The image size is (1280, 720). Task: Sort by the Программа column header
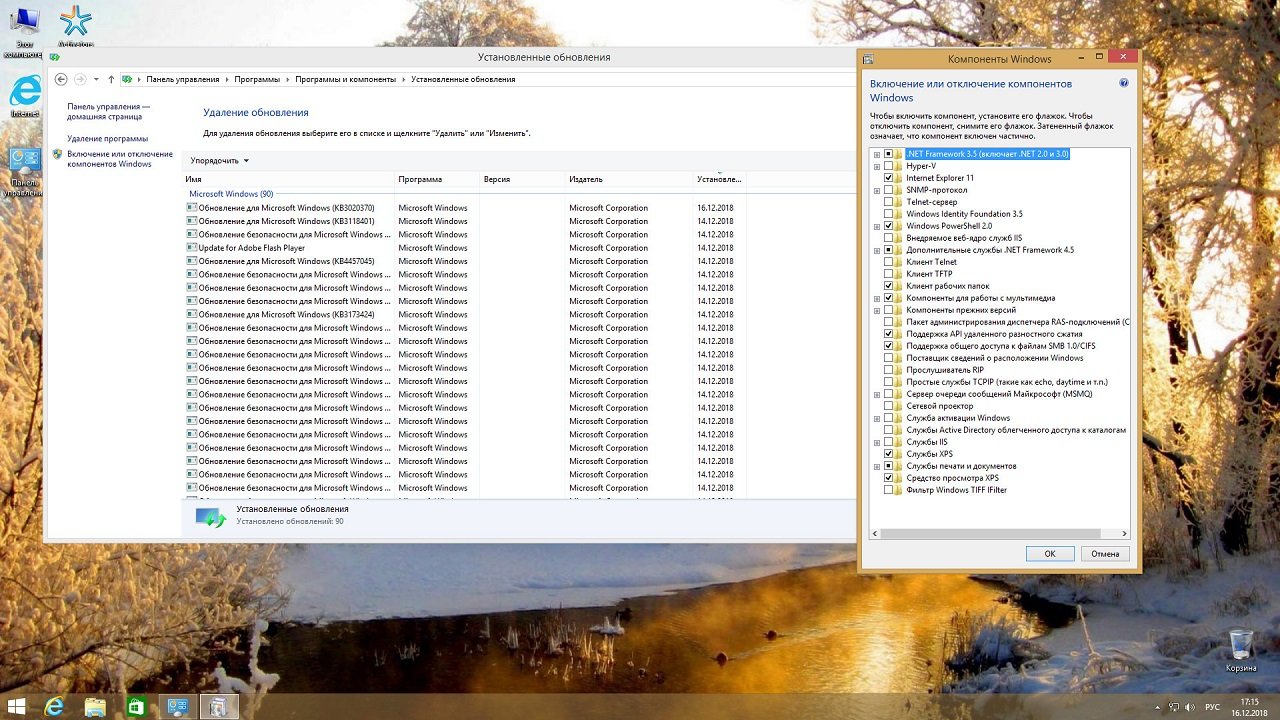click(438, 179)
